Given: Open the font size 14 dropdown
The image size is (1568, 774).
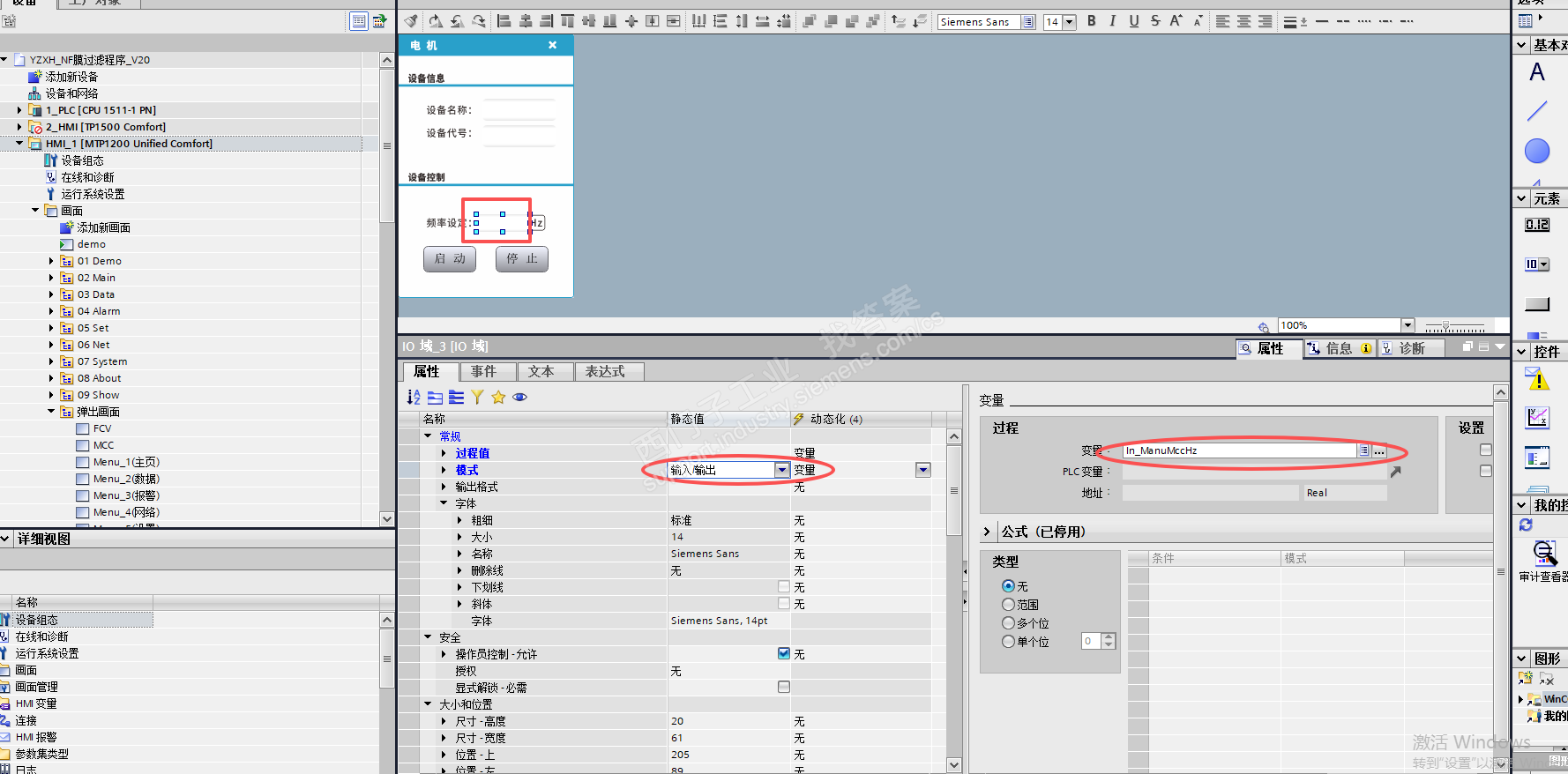Looking at the screenshot, I should click(1070, 22).
